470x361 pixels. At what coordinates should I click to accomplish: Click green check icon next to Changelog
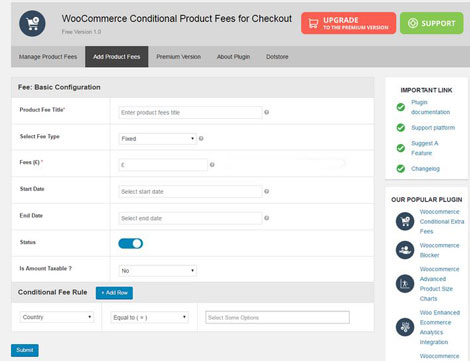click(x=401, y=169)
